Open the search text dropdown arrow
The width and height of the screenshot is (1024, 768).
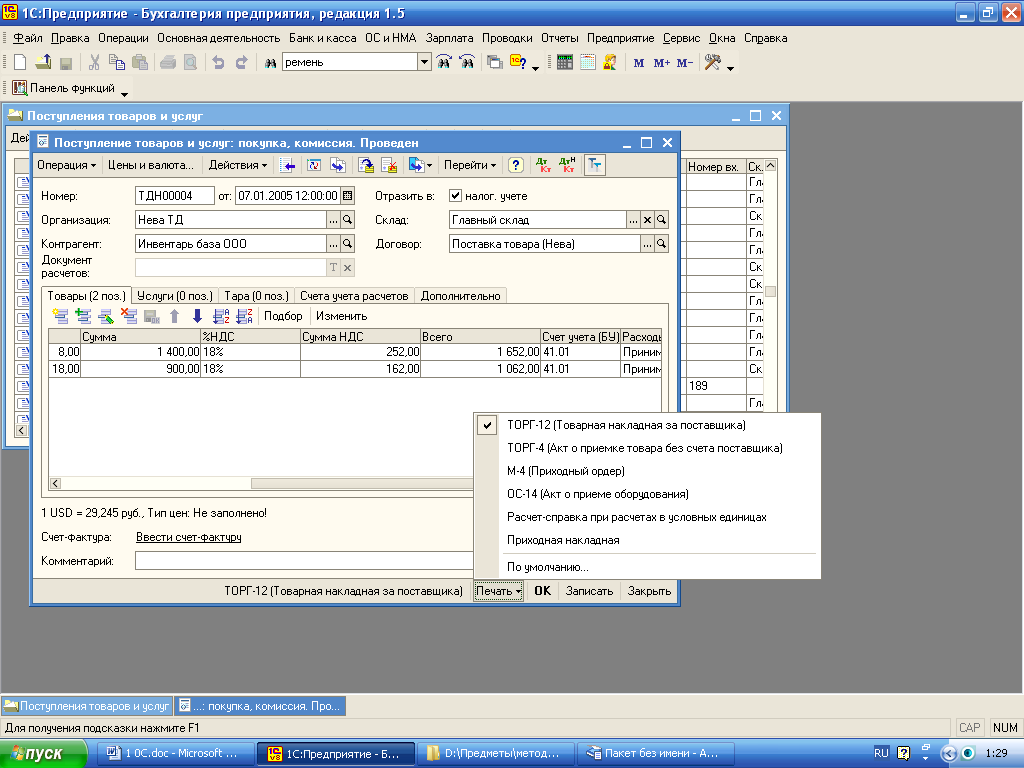pos(424,62)
